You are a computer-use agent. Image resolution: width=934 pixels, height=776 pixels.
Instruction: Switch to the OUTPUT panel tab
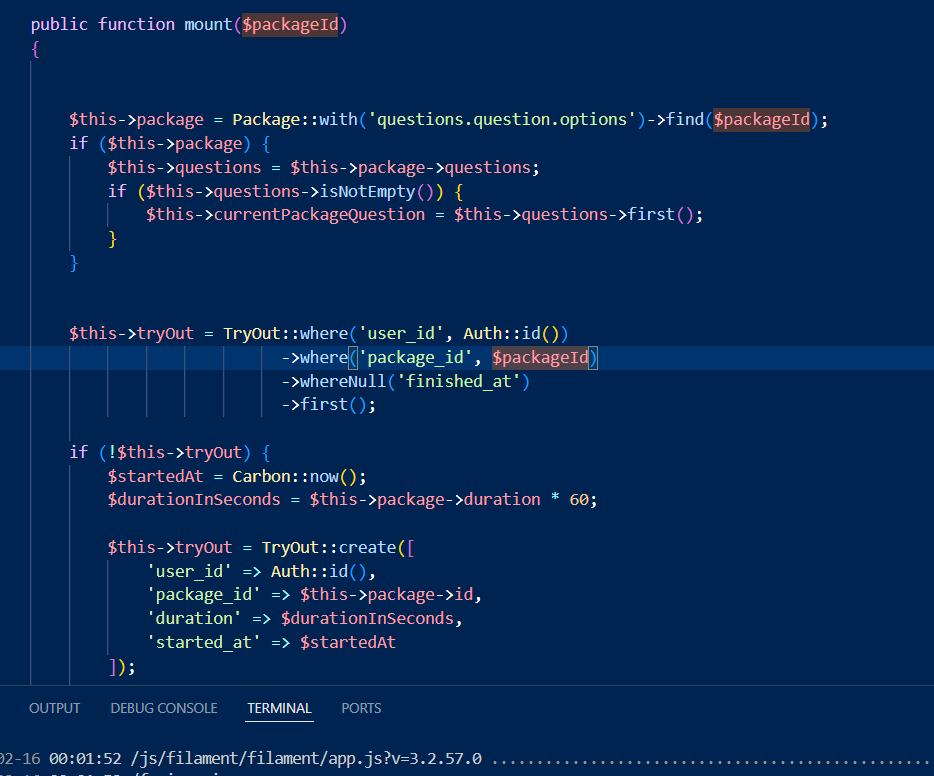[54, 708]
